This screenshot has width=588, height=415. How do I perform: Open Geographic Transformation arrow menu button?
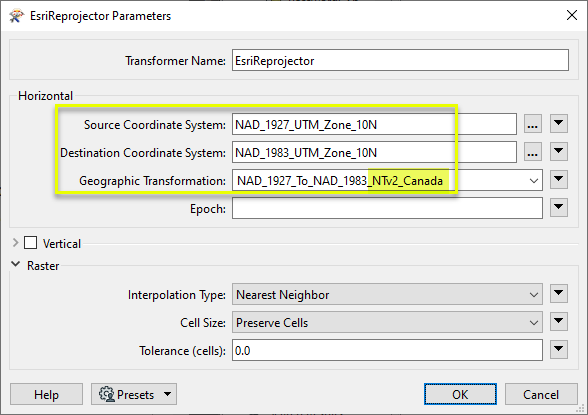coord(559,180)
